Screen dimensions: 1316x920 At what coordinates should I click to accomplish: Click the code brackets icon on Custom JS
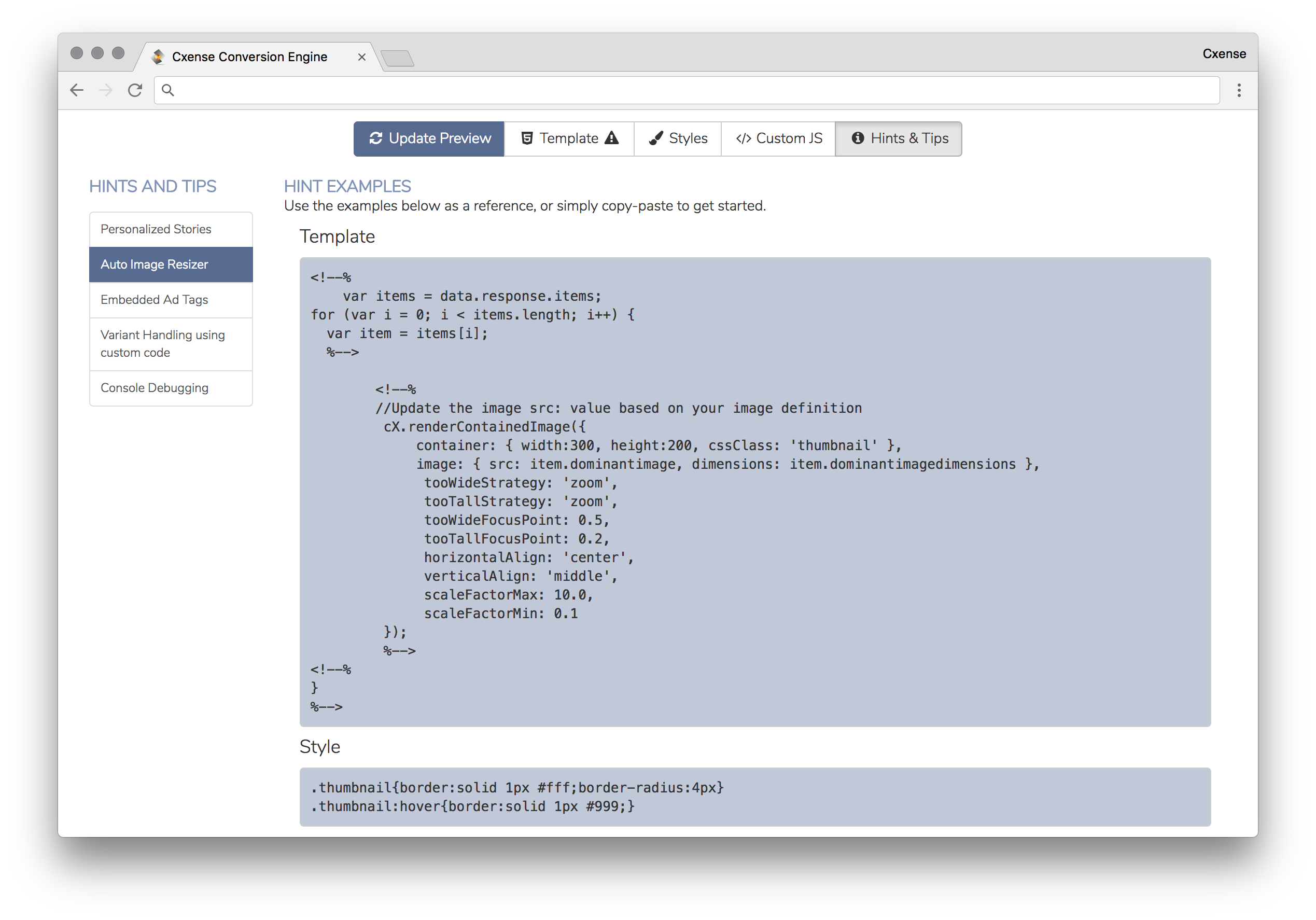(x=744, y=138)
